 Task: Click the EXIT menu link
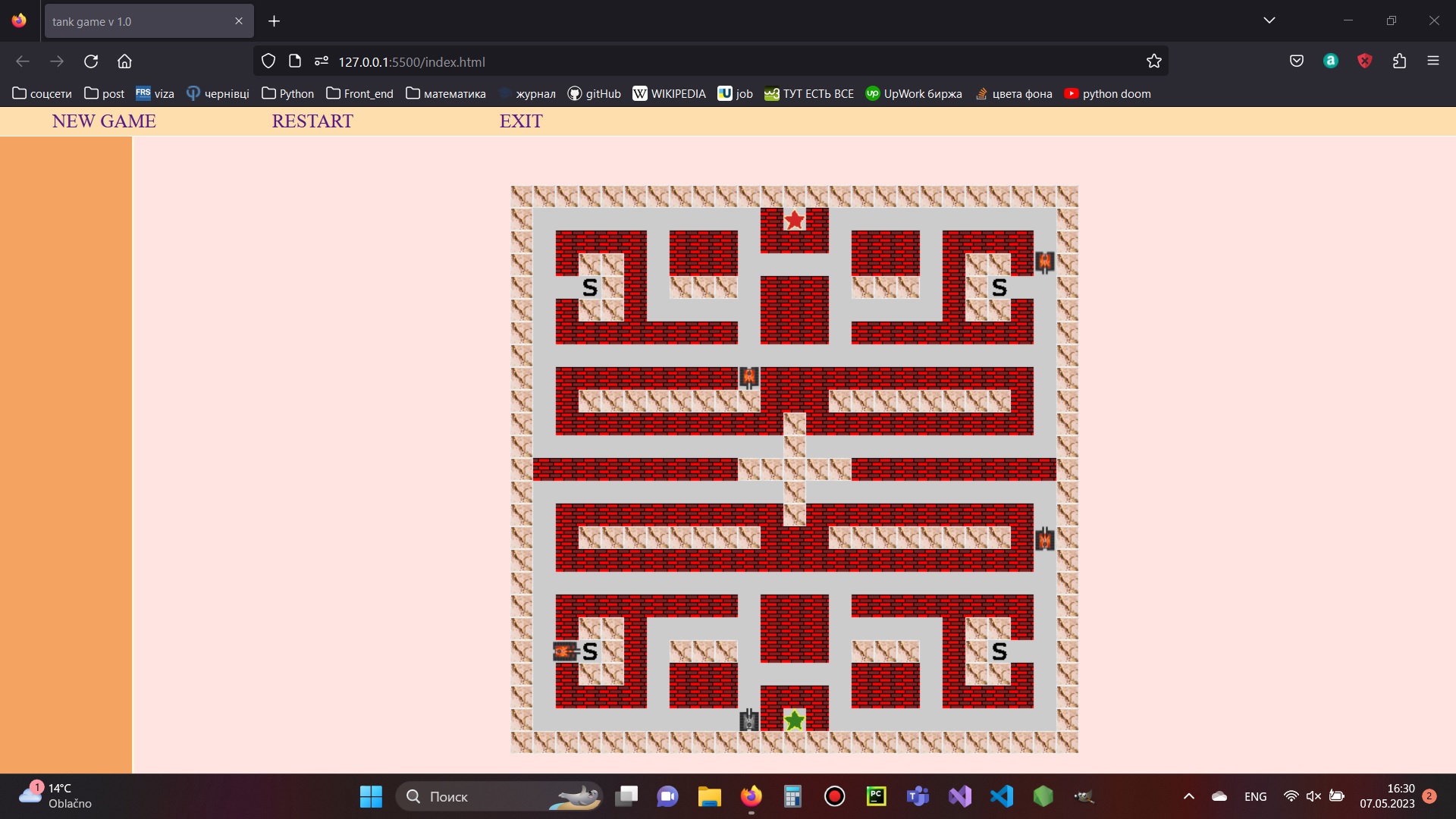pyautogui.click(x=521, y=121)
